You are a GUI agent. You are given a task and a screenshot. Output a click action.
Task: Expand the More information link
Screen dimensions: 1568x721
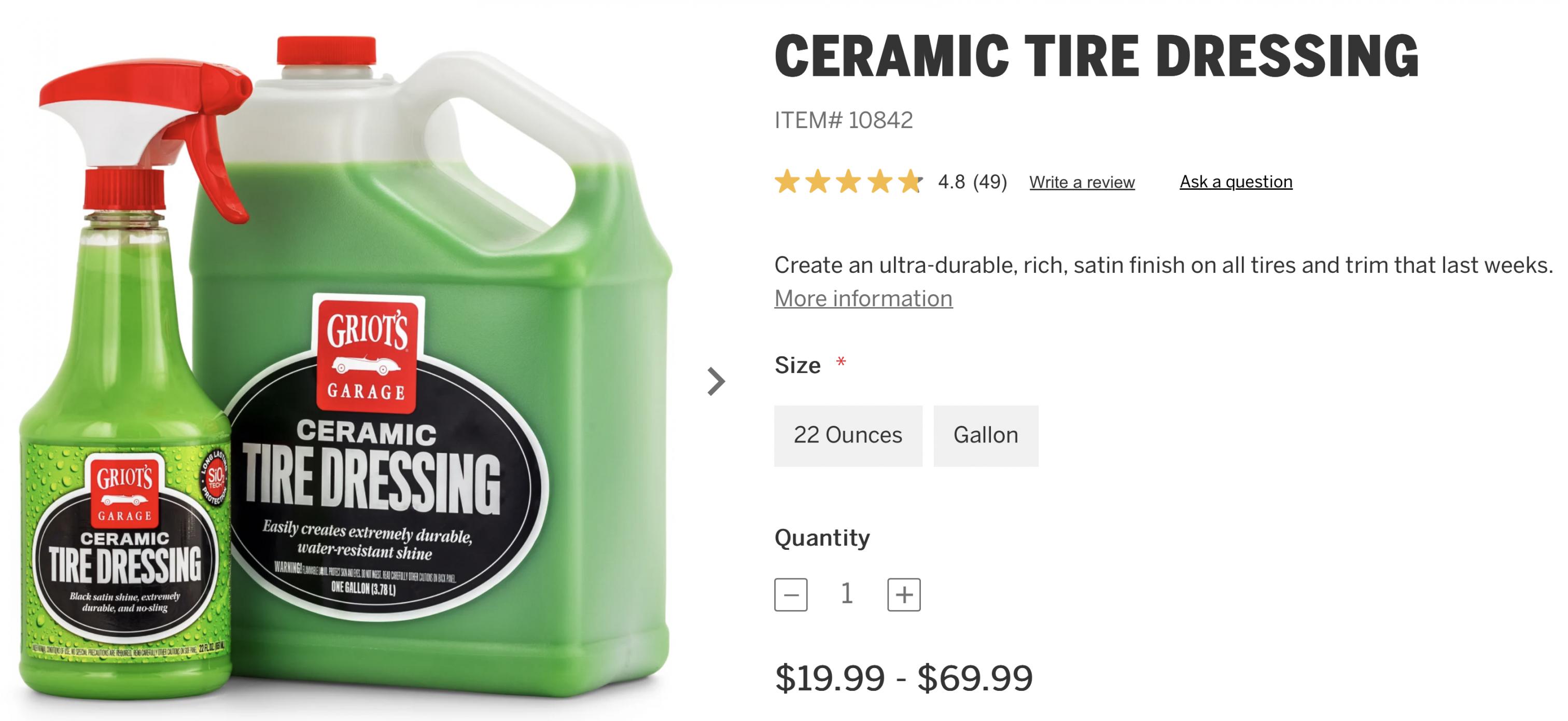coord(863,298)
